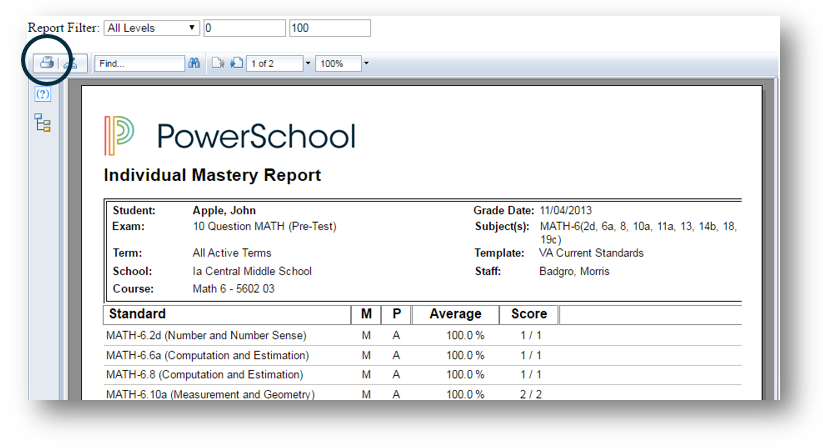Click row MATH-6.10a (Measurement and Geometry)
Viewport: 823px width, 448px height.
pyautogui.click(x=423, y=393)
